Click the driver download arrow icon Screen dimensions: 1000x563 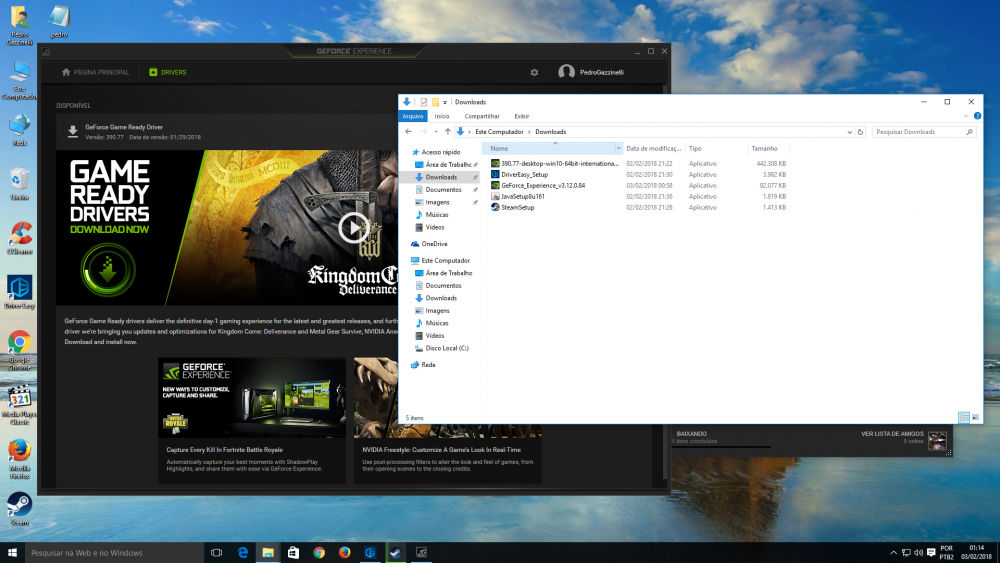point(73,131)
